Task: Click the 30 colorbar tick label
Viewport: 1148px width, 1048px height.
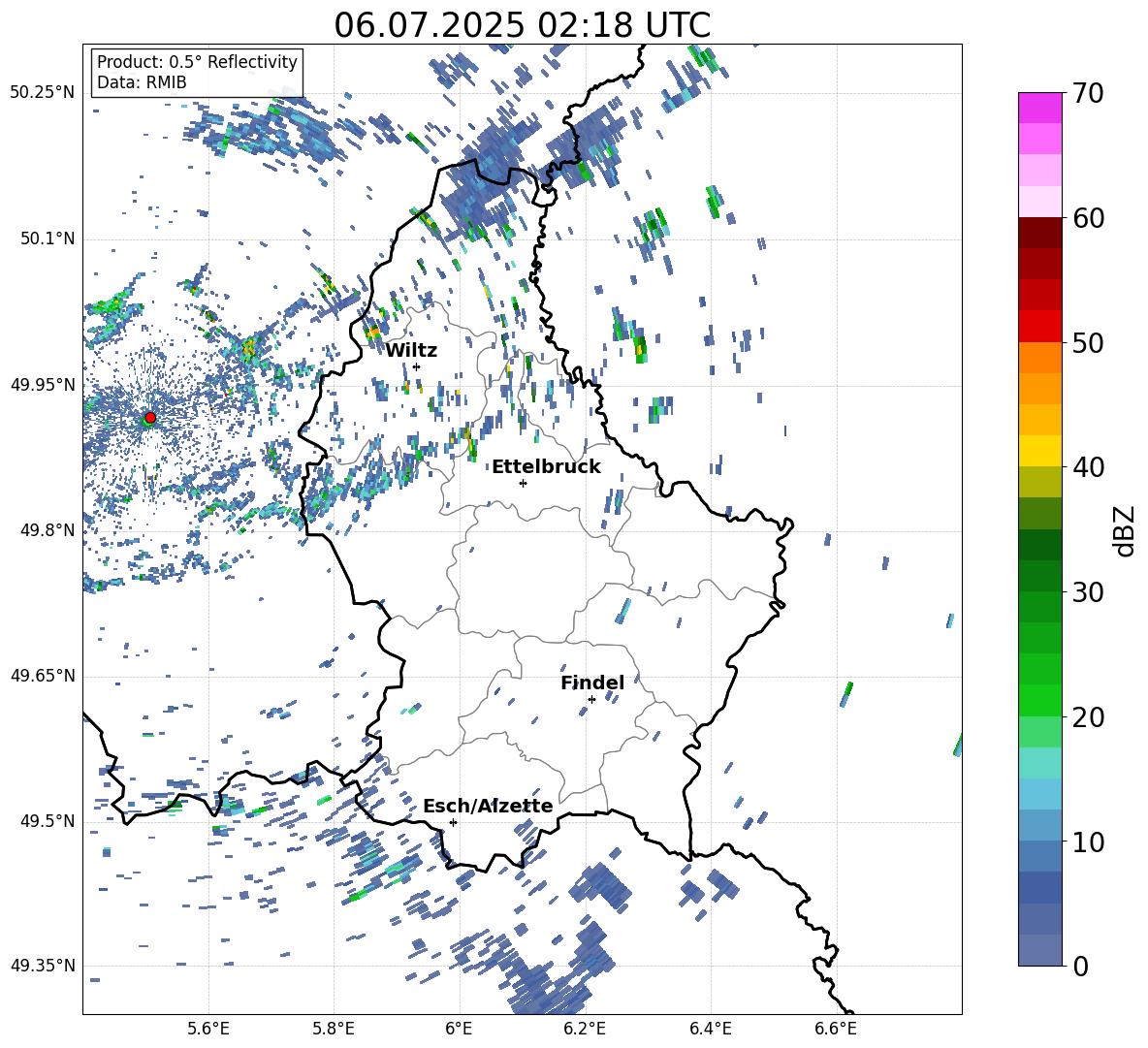Action: point(1089,592)
